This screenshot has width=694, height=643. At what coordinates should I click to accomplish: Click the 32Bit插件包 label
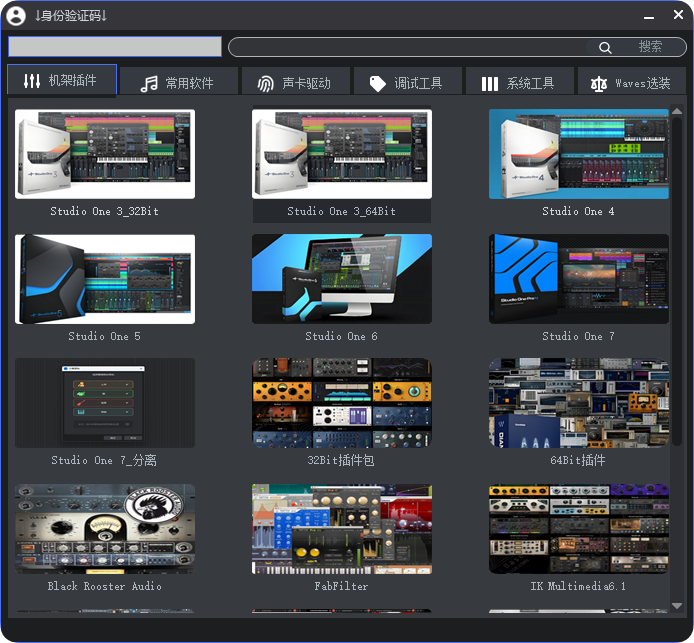pos(341,461)
